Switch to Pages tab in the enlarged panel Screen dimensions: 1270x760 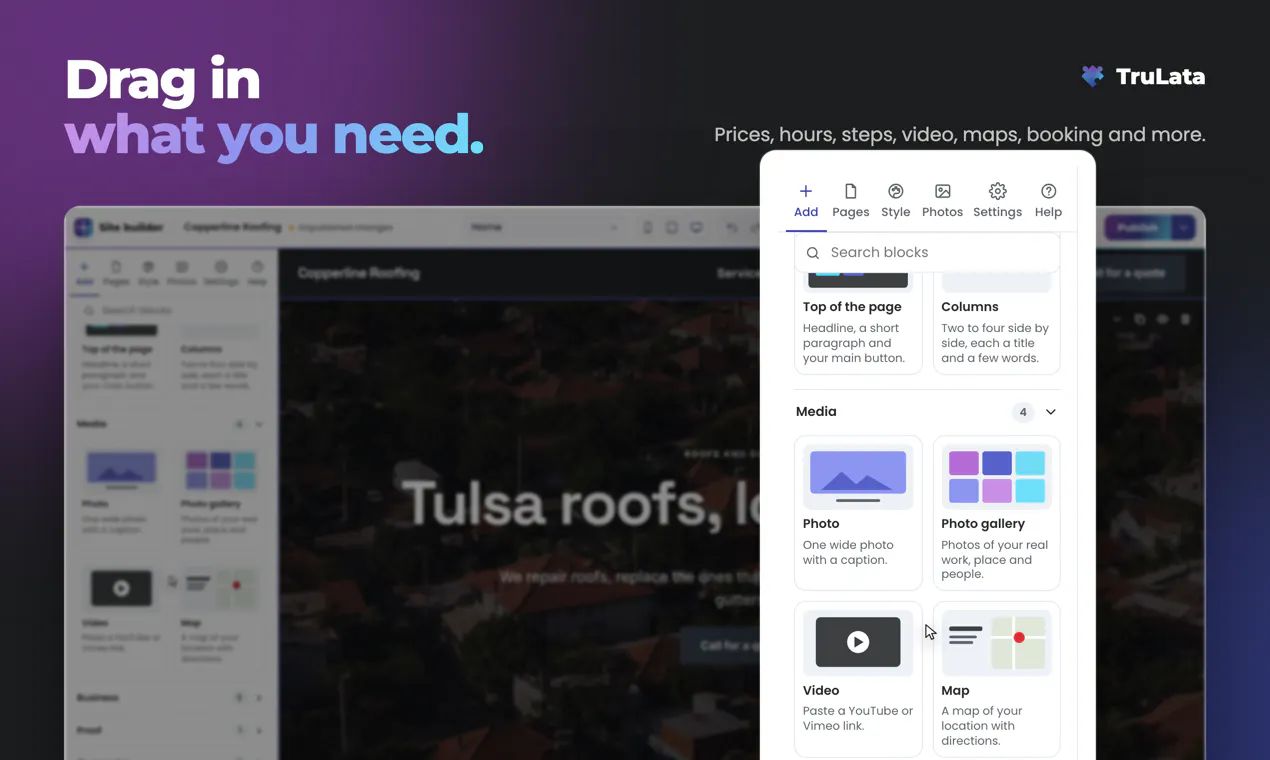850,201
